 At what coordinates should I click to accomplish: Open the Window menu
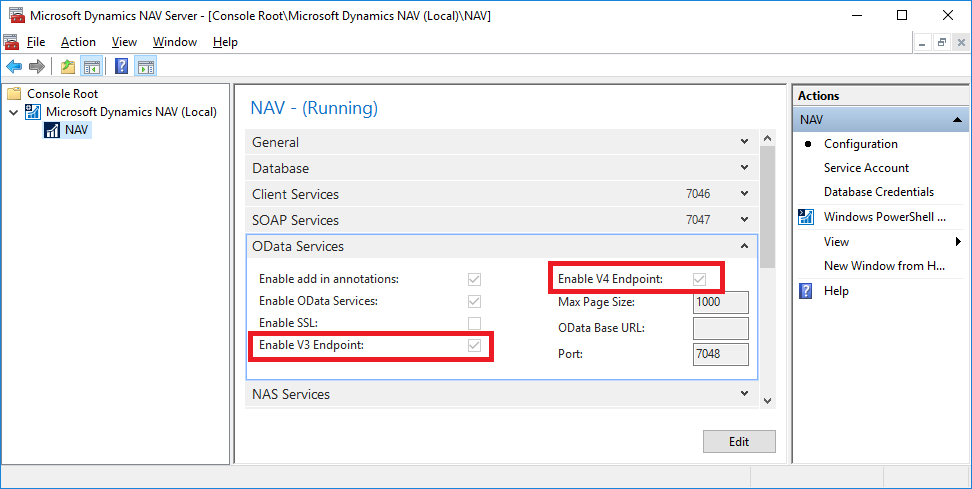[175, 42]
